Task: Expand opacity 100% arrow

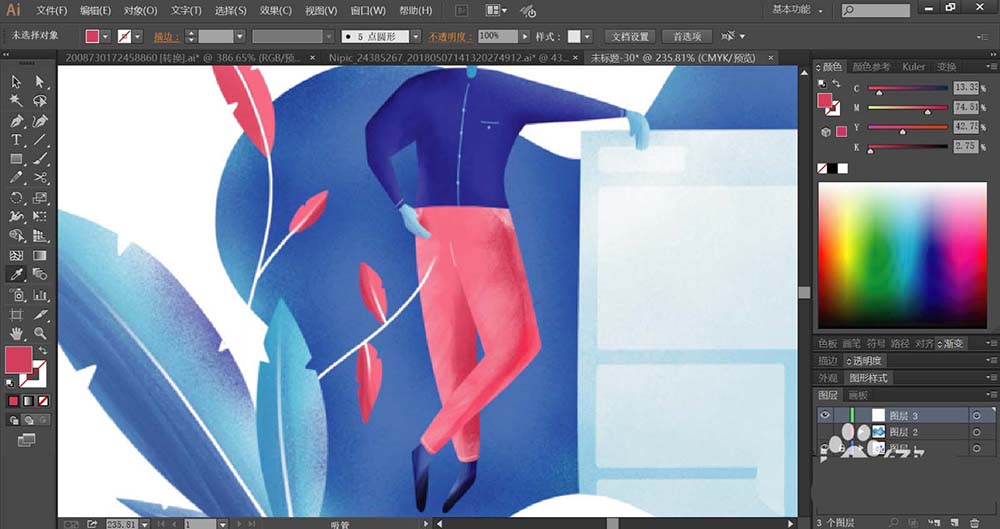Action: coord(525,36)
